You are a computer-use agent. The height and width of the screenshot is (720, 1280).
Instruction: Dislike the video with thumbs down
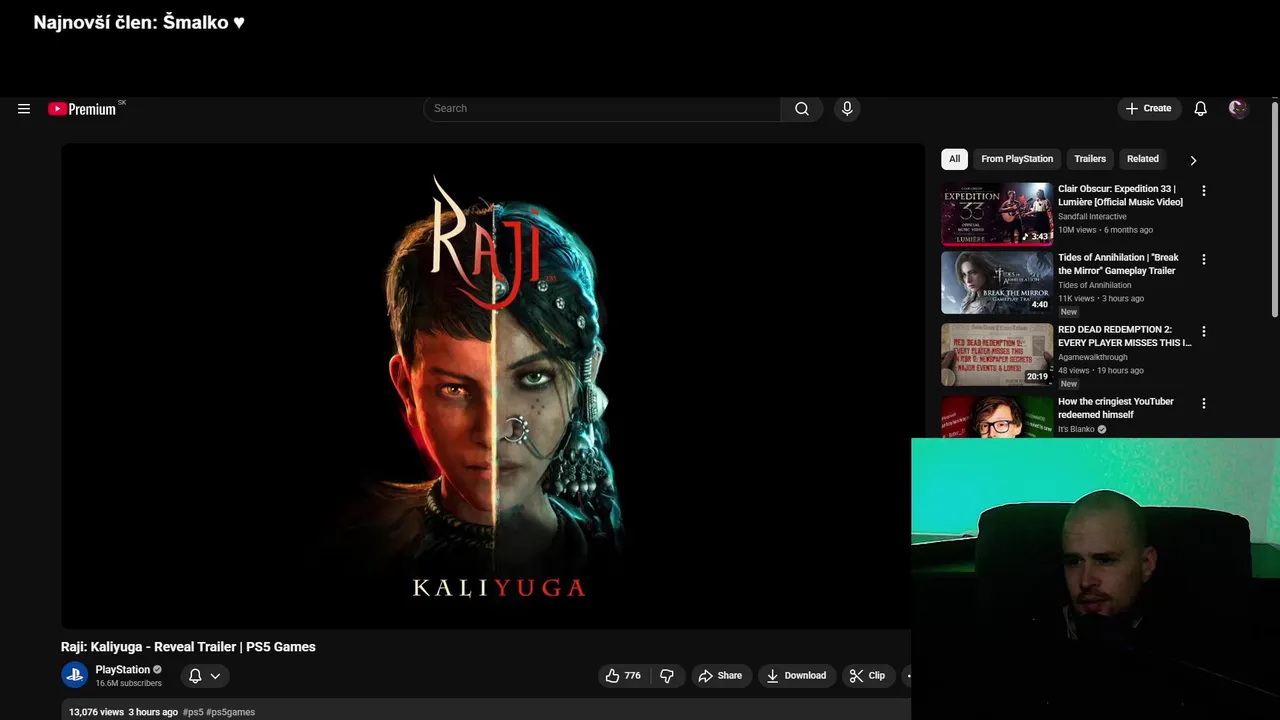point(667,676)
